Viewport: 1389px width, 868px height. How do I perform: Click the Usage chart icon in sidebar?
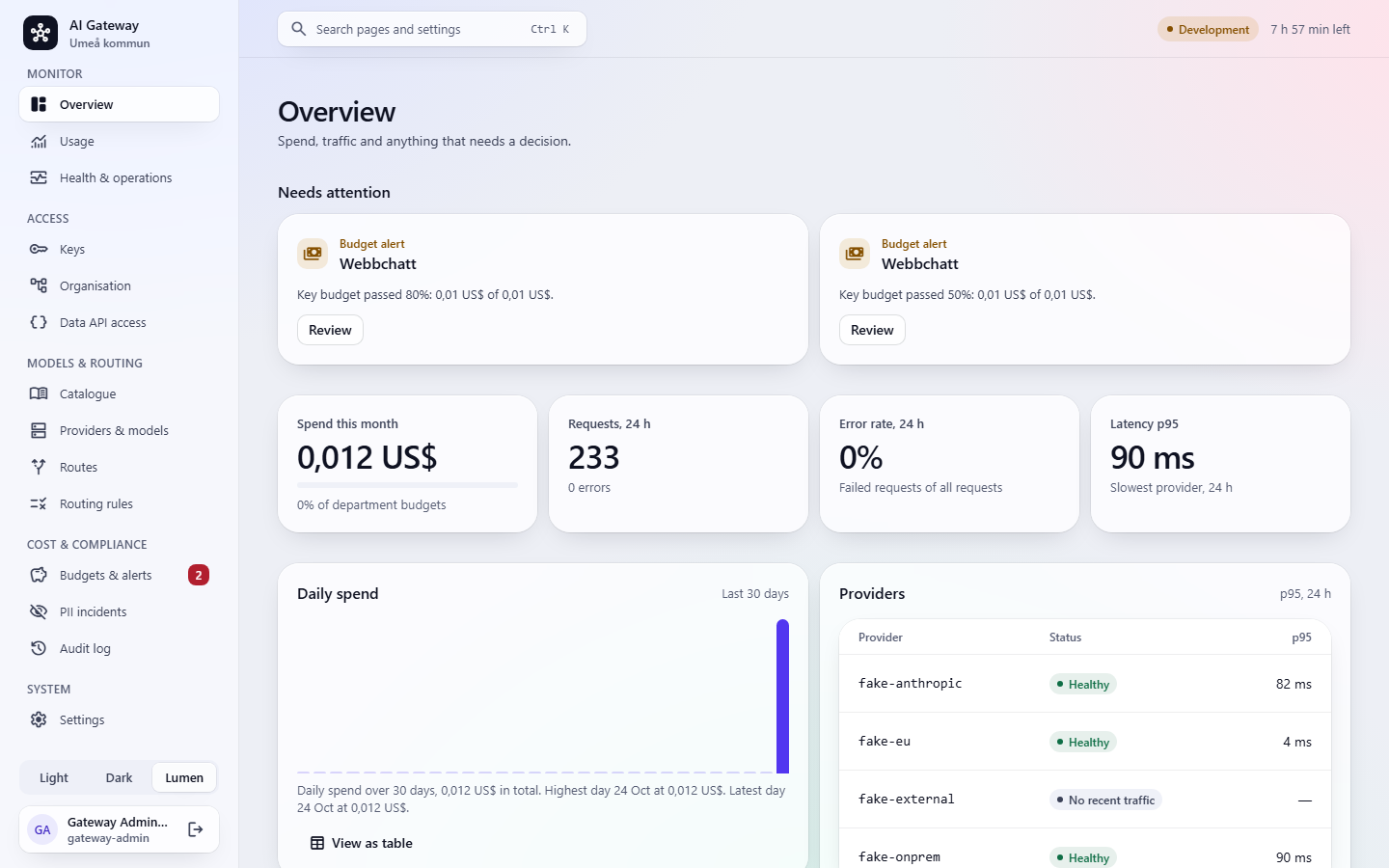[39, 142]
